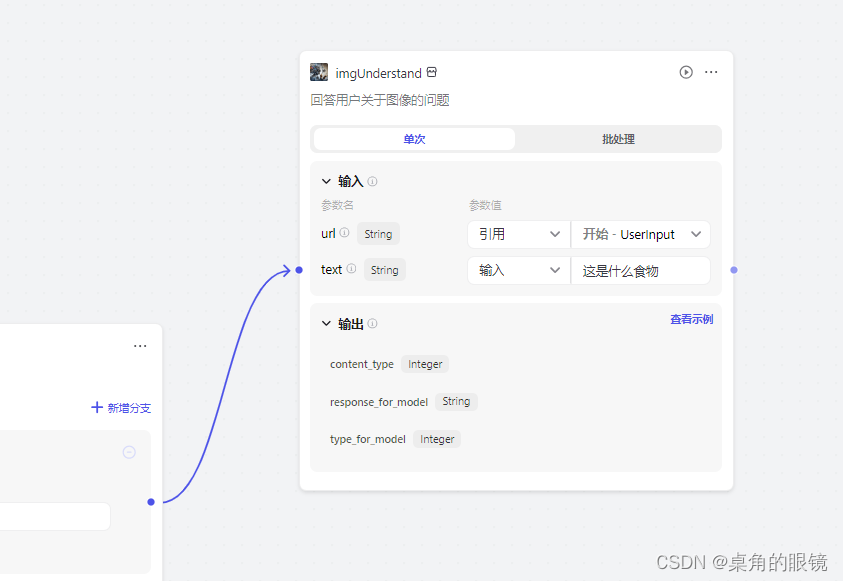Collapse the 输入 section
The height and width of the screenshot is (581, 843).
pyautogui.click(x=325, y=181)
